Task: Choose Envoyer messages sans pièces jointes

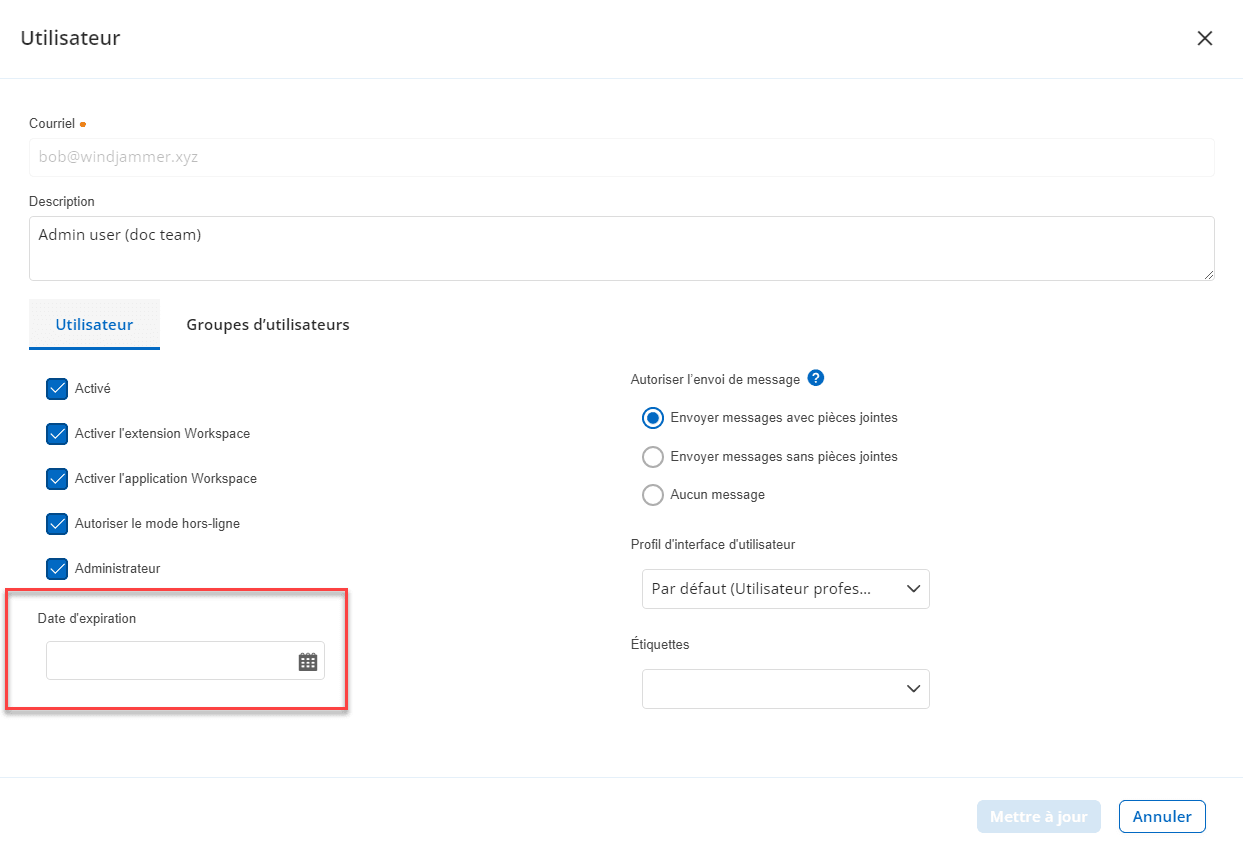Action: pos(653,457)
